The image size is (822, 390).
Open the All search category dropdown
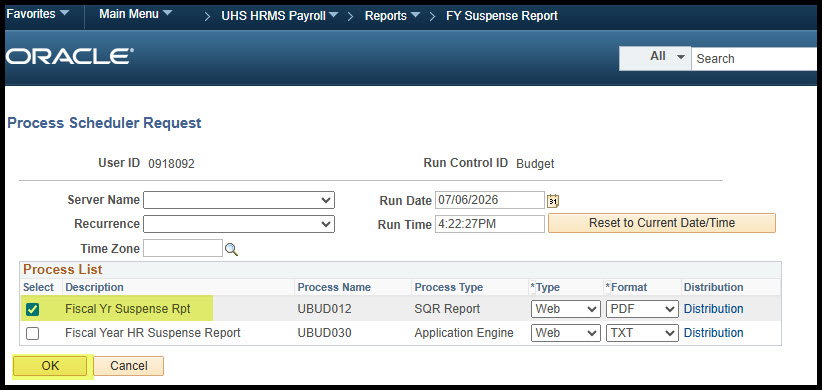655,58
